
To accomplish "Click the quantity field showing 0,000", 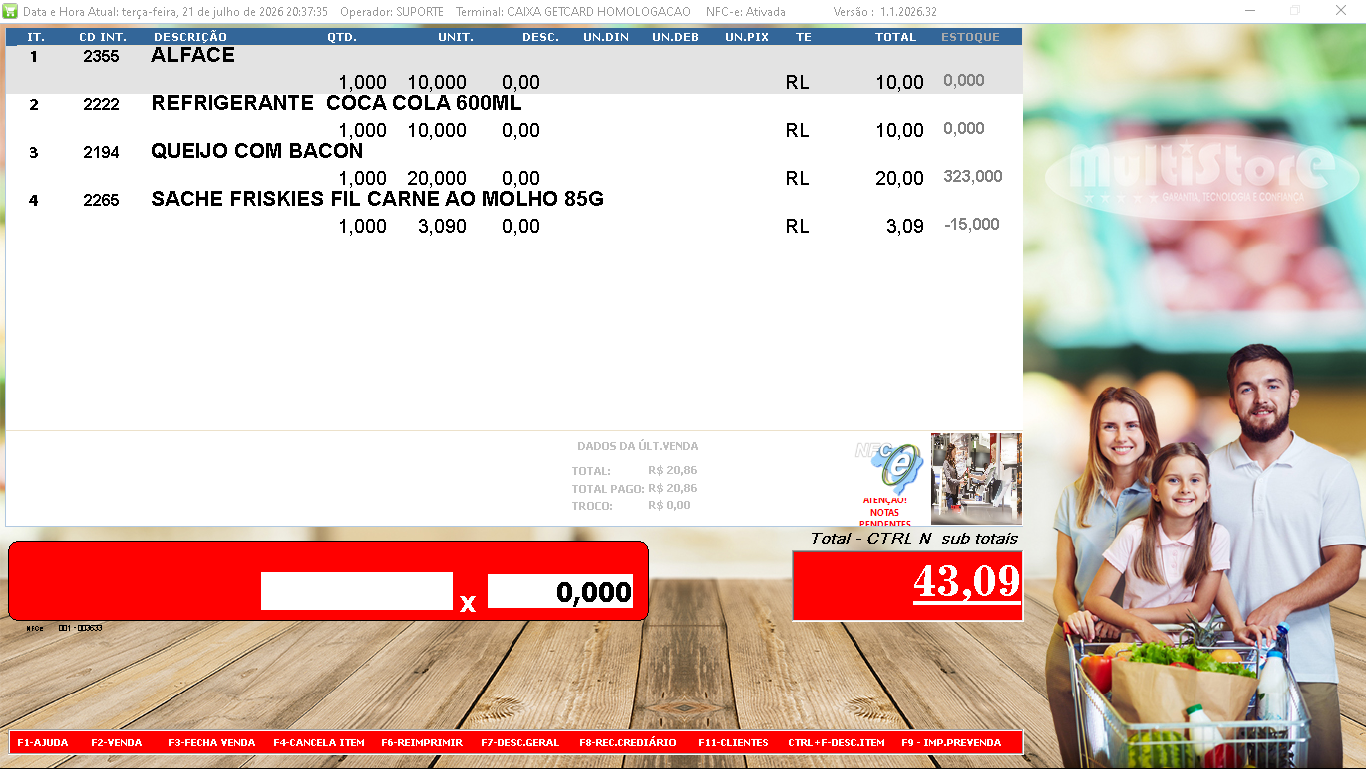I will tap(560, 592).
